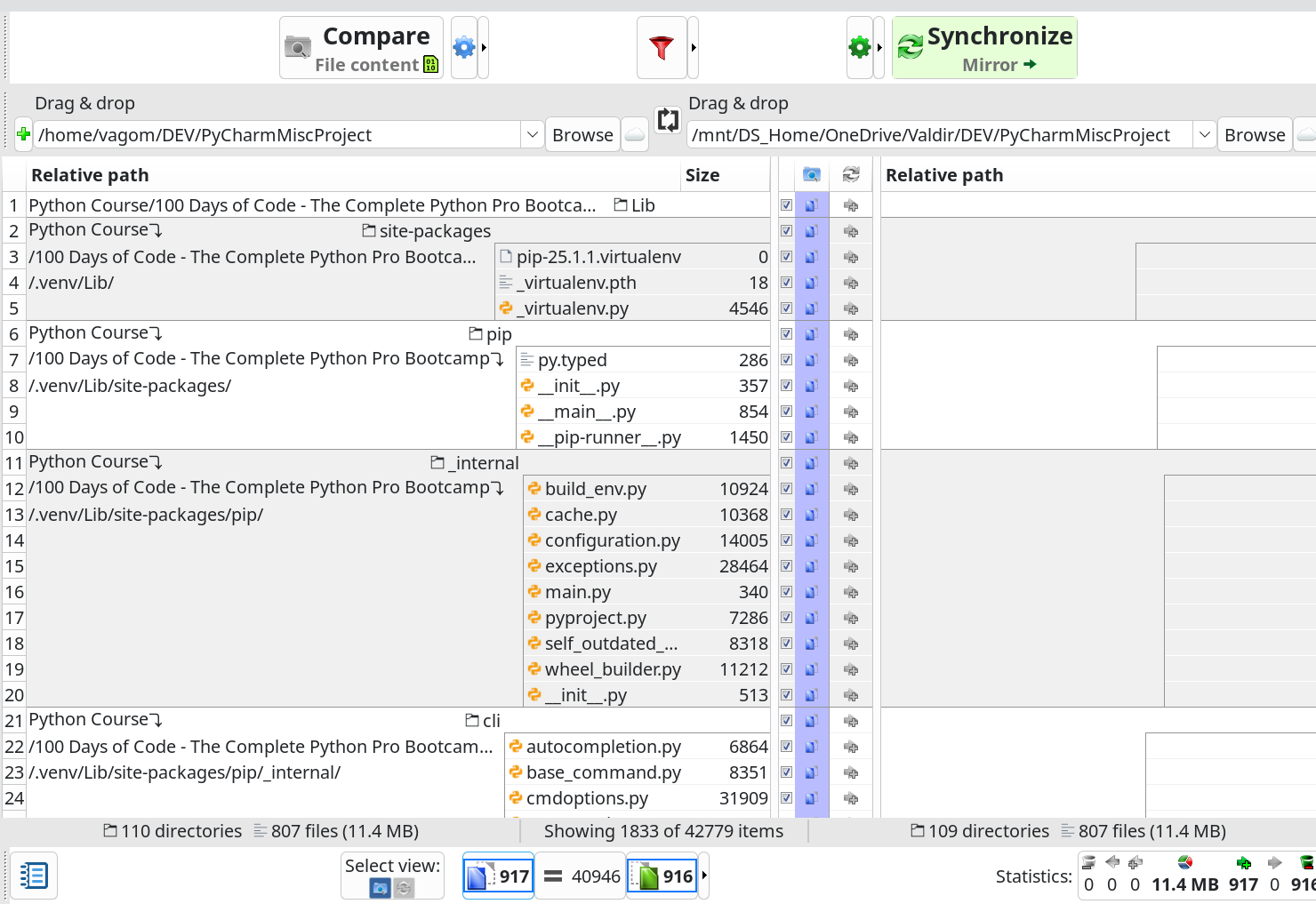The height and width of the screenshot is (904, 1316).
Task: Click the 28464 size cell
Action: [x=743, y=566]
